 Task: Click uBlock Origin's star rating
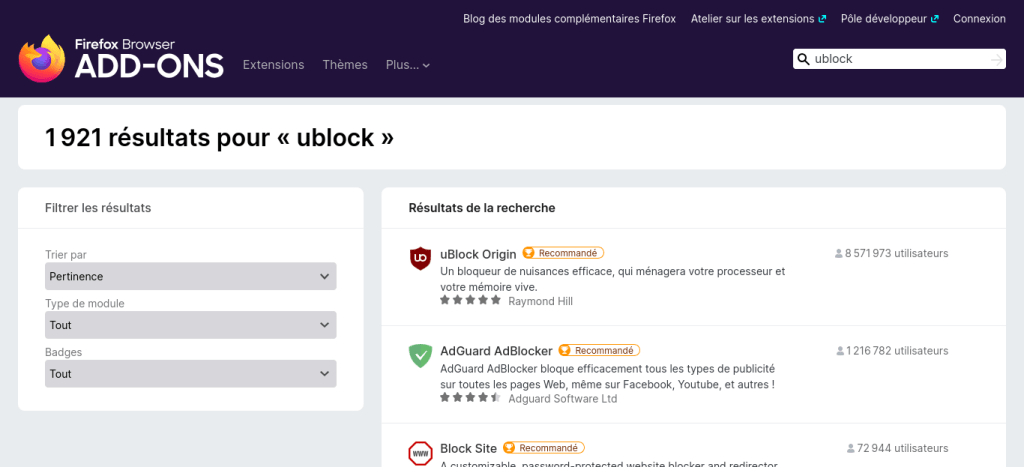coord(470,300)
